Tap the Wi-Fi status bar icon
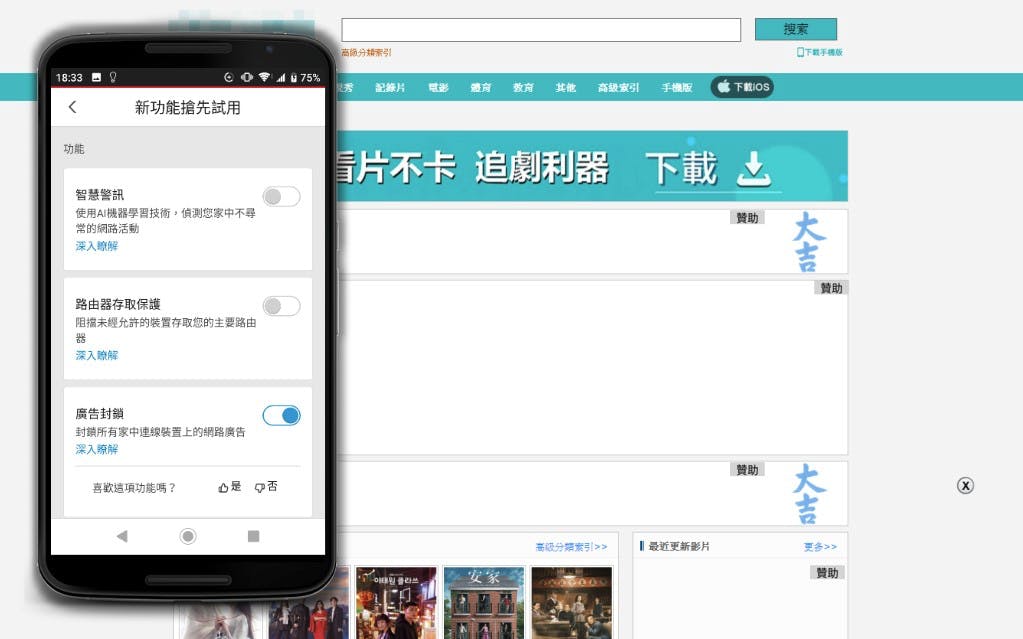The height and width of the screenshot is (639, 1023). tap(264, 77)
